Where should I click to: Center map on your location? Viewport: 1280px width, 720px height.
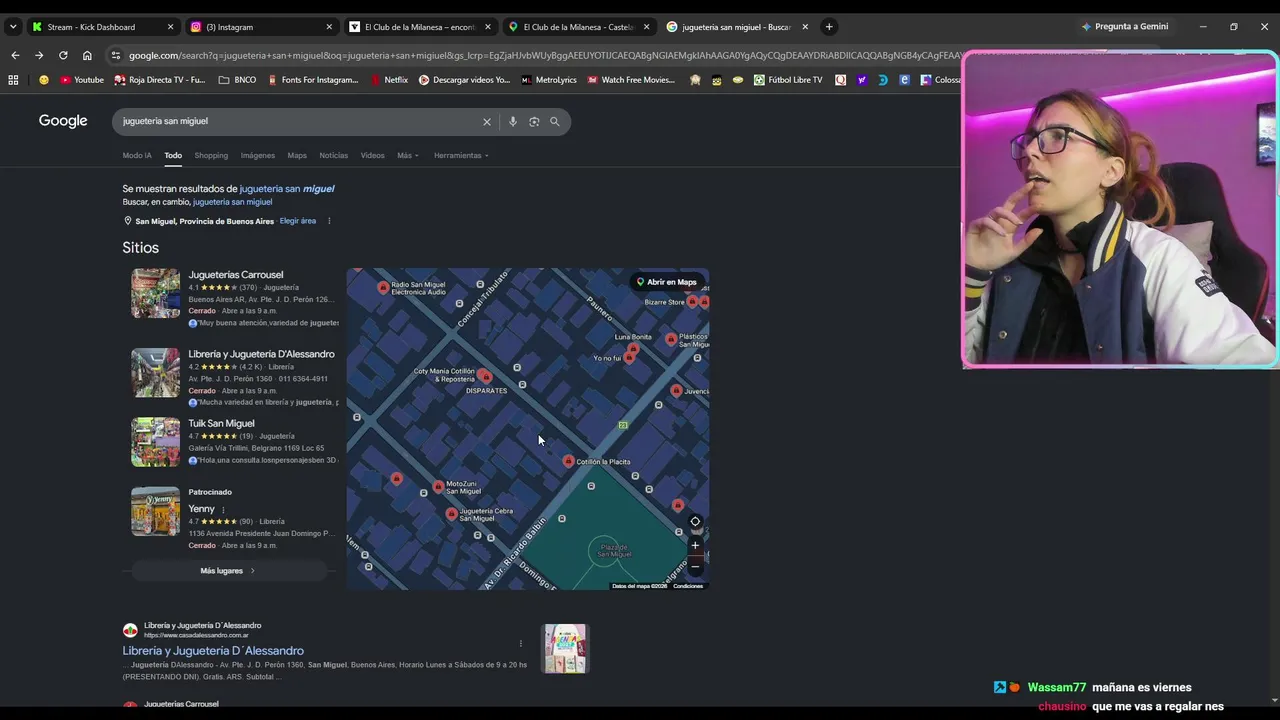coord(695,522)
